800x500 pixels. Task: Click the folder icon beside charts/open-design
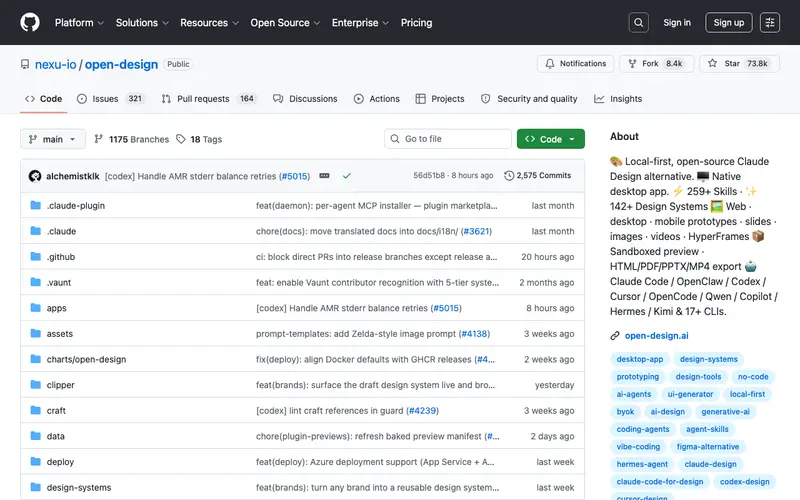pyautogui.click(x=36, y=359)
